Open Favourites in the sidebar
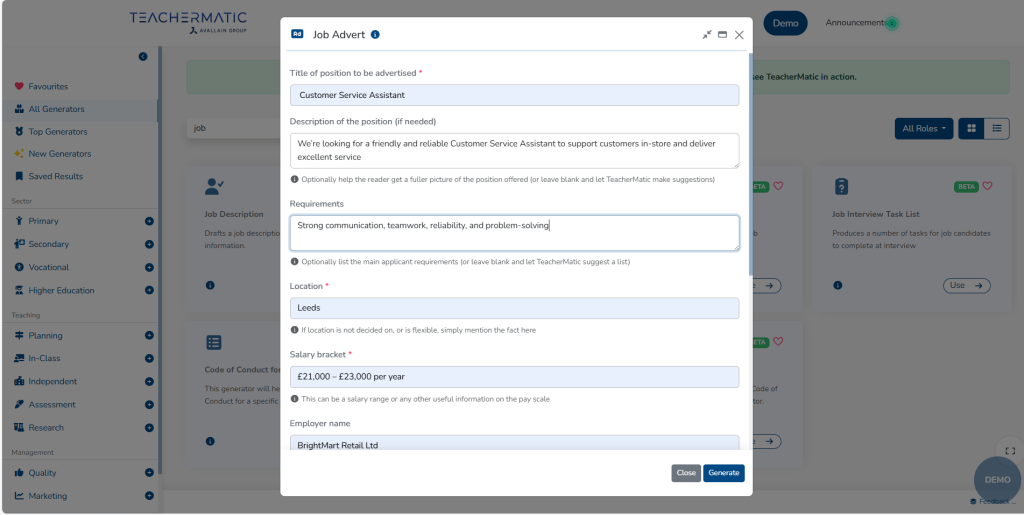The width and height of the screenshot is (1024, 515). coord(48,86)
